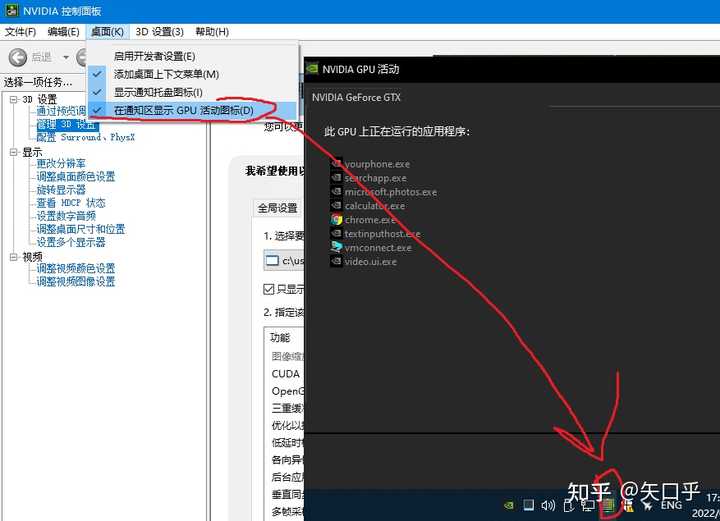This screenshot has height=521, width=720.
Task: Click the NVIDIA Control Panel title bar icon
Action: coord(11,10)
